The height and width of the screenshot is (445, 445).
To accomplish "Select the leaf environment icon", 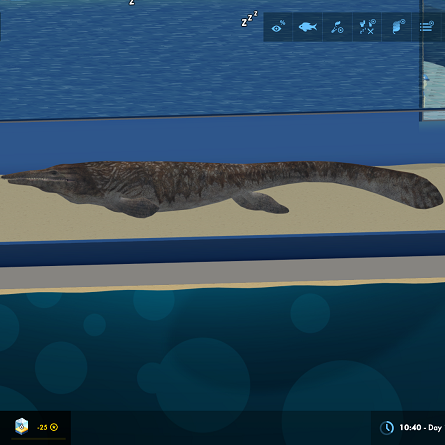I will point(397,27).
